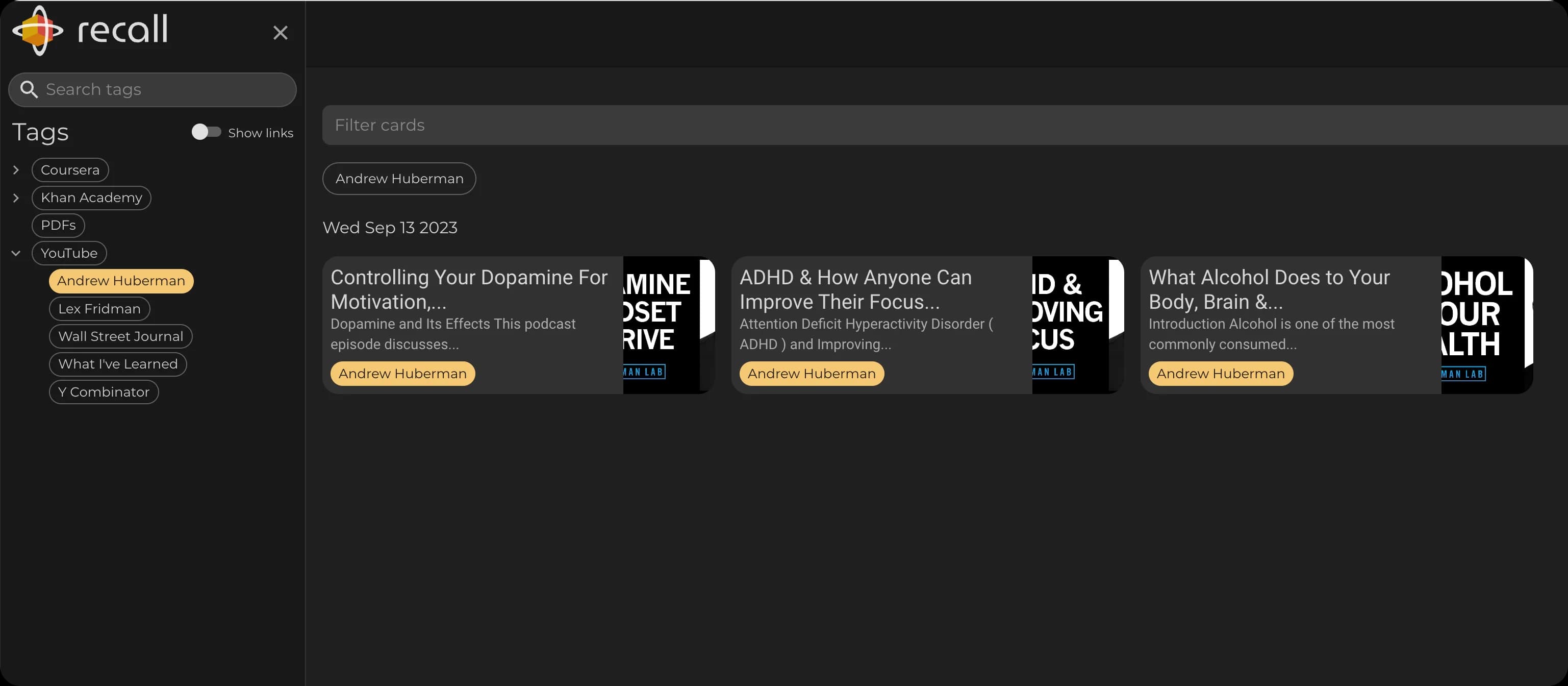Collapse the YouTube tag chevron

(16, 253)
